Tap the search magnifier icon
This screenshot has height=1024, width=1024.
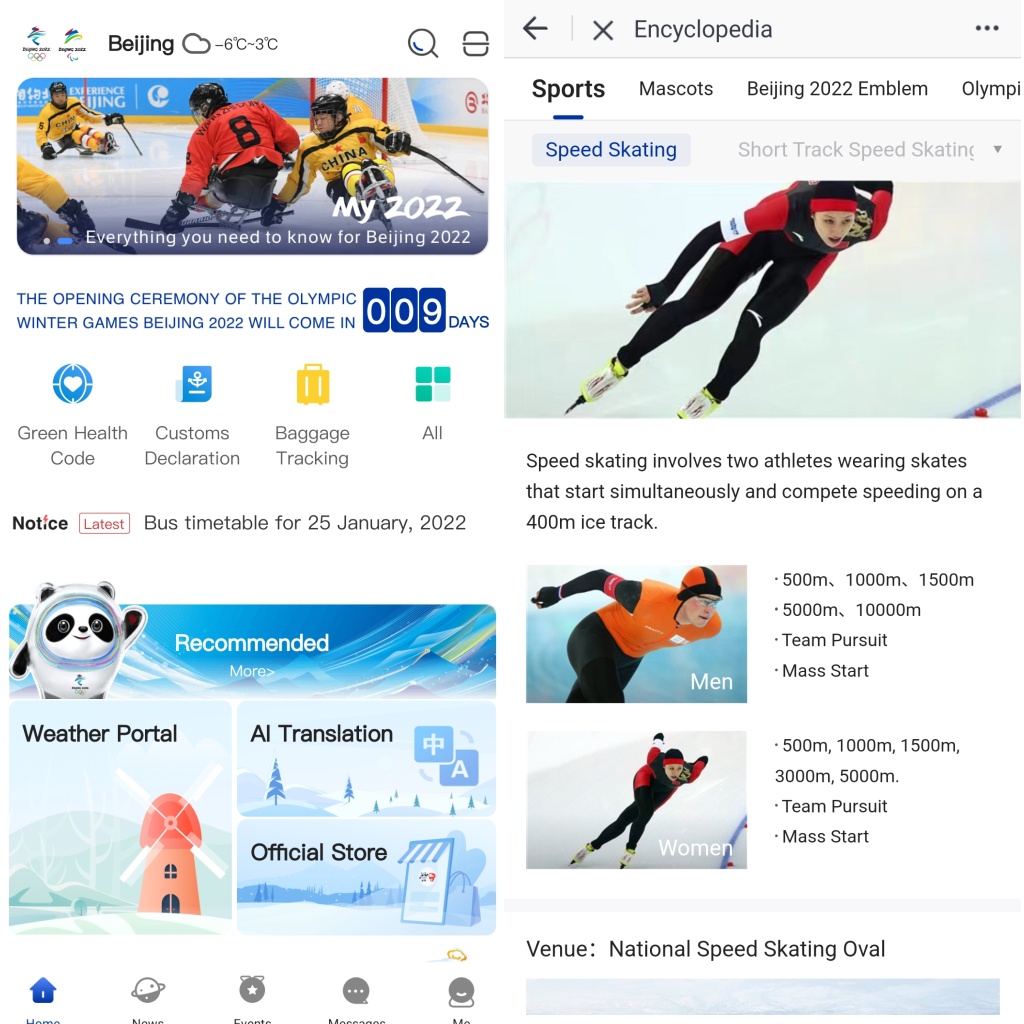(423, 44)
